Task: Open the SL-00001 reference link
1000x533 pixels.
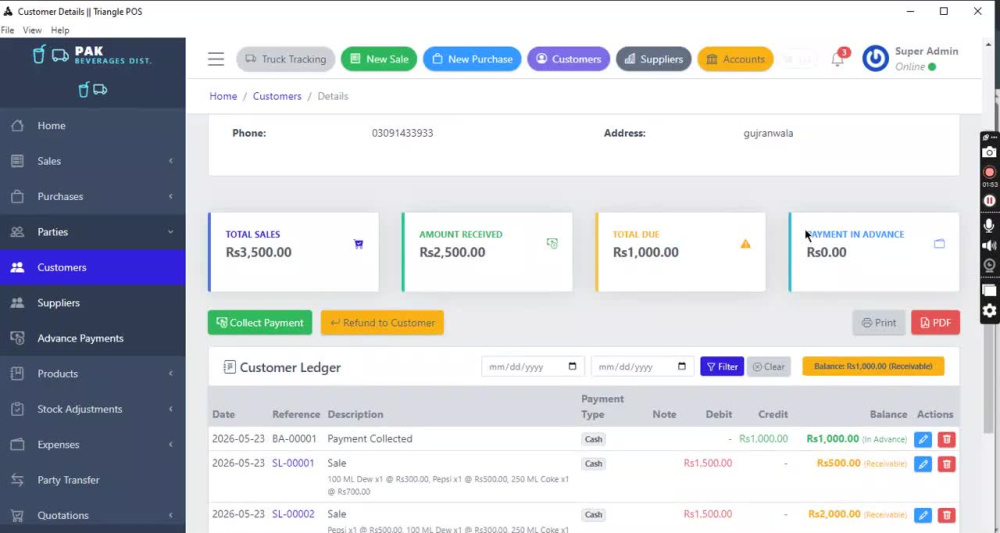Action: (293, 463)
